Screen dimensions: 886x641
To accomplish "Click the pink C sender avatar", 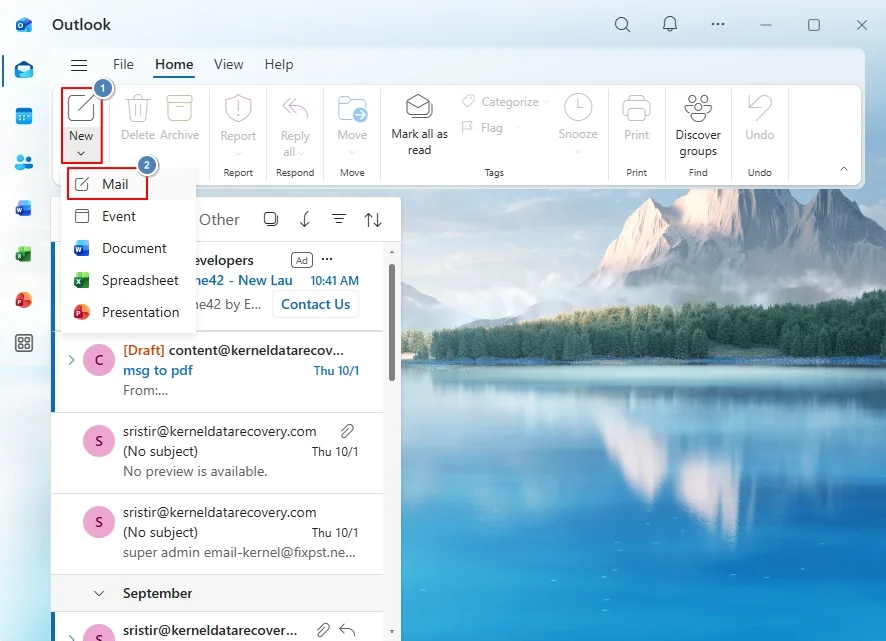I will click(x=99, y=360).
